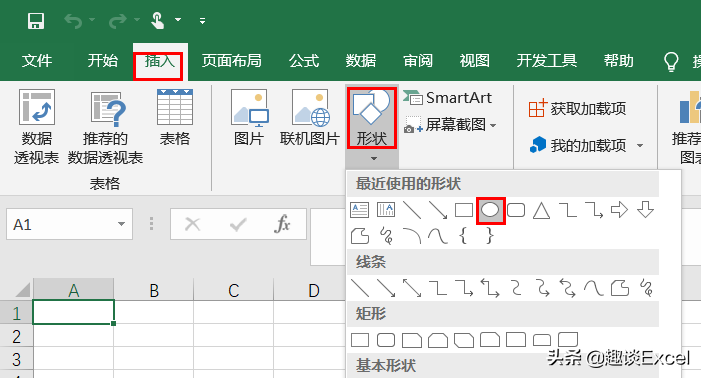Click 获取加载项 get add-ins

tap(577, 109)
